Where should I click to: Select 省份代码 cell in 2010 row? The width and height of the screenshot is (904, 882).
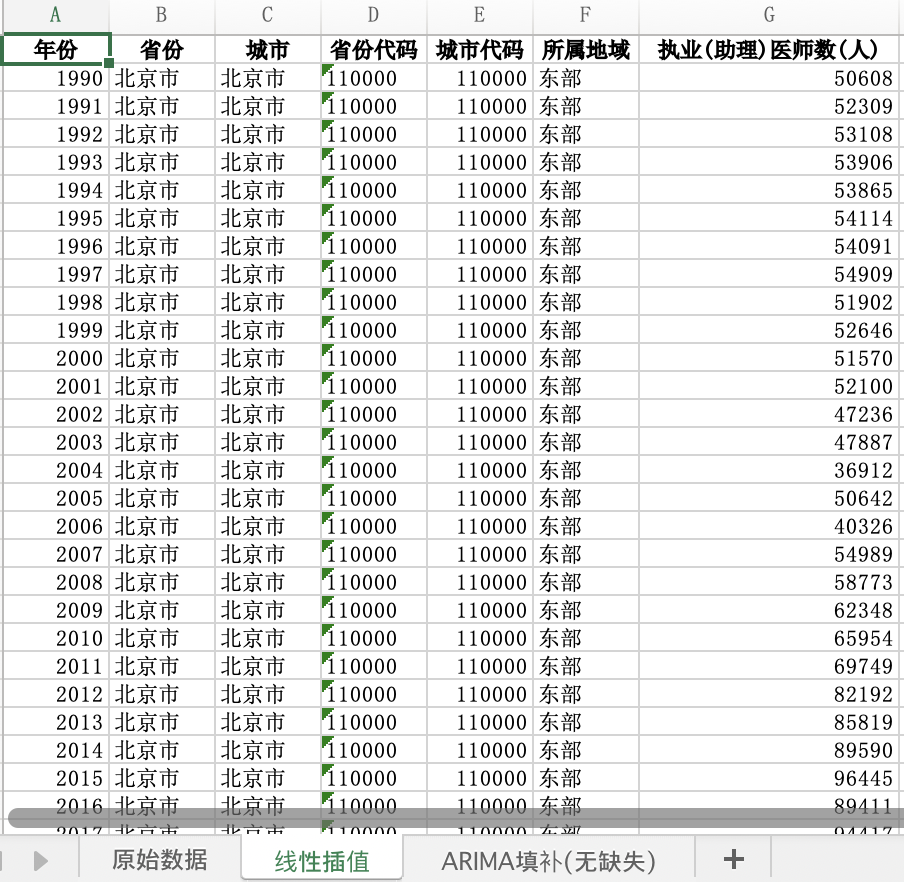pyautogui.click(x=374, y=639)
